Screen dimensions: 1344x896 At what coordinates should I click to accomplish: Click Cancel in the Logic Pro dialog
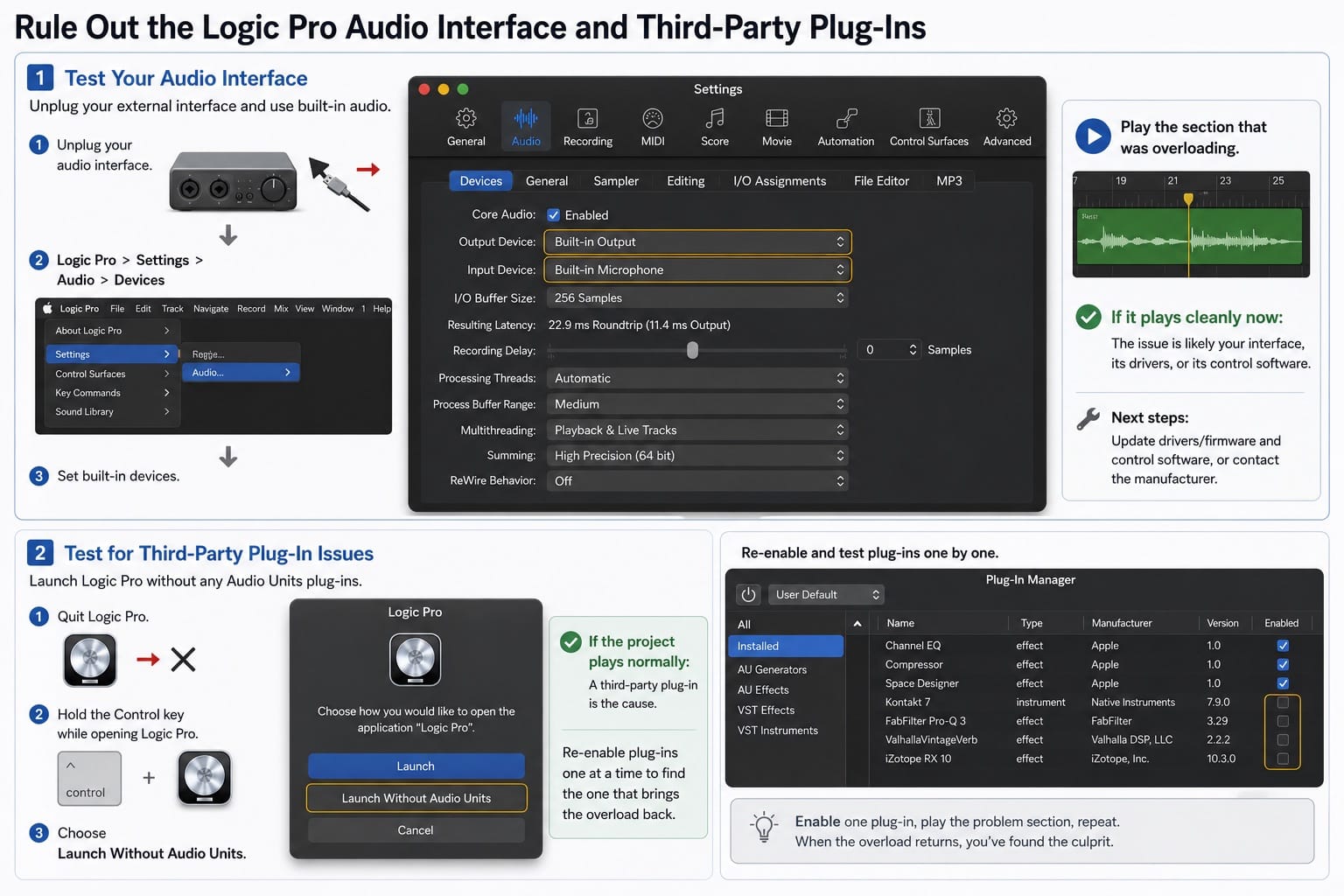point(416,830)
